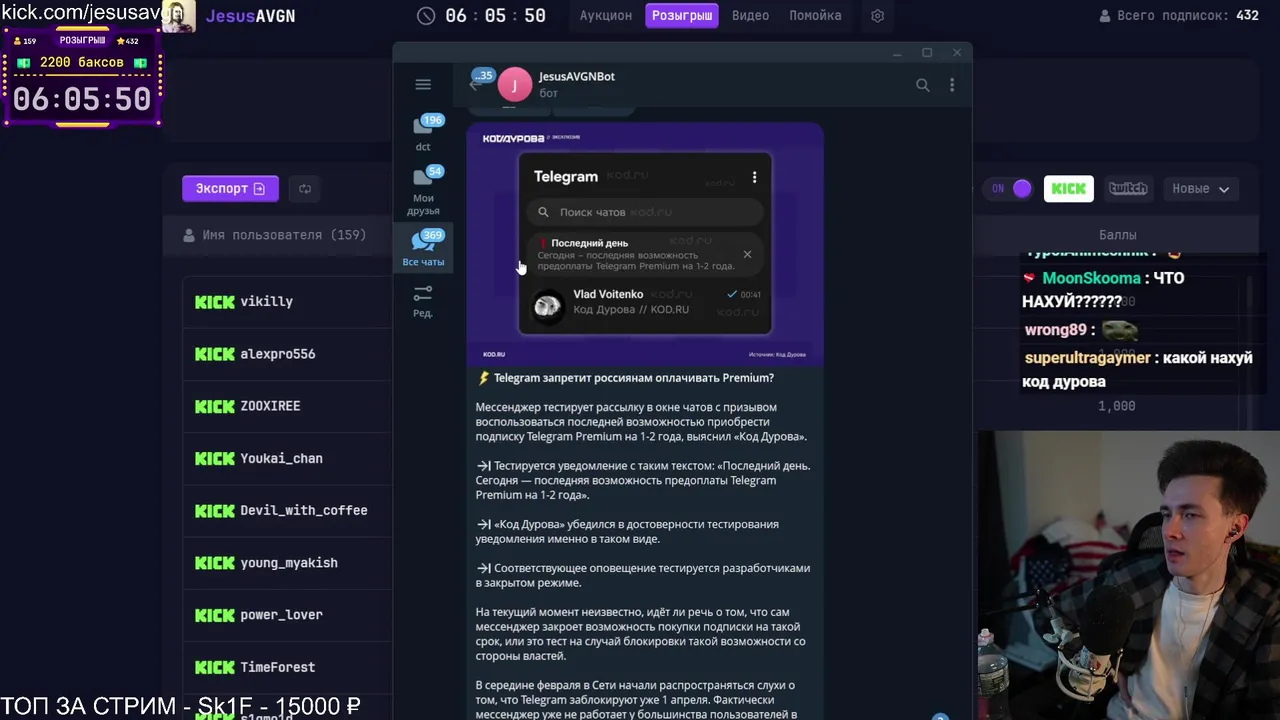The image size is (1280, 720).
Task: Select participant Youkai_chan
Action: pos(281,458)
